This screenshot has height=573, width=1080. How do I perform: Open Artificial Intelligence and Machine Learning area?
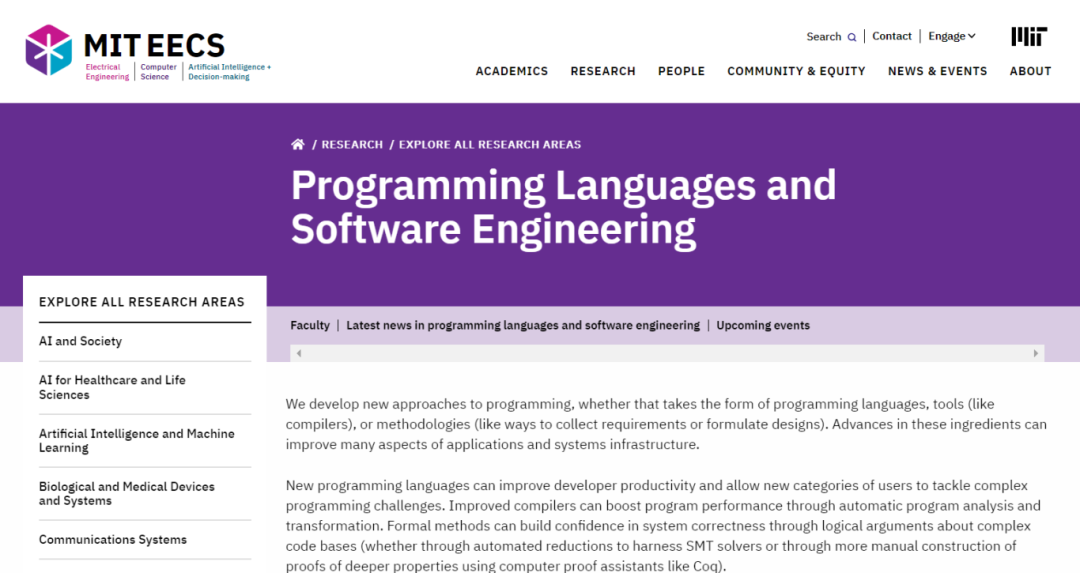(136, 440)
